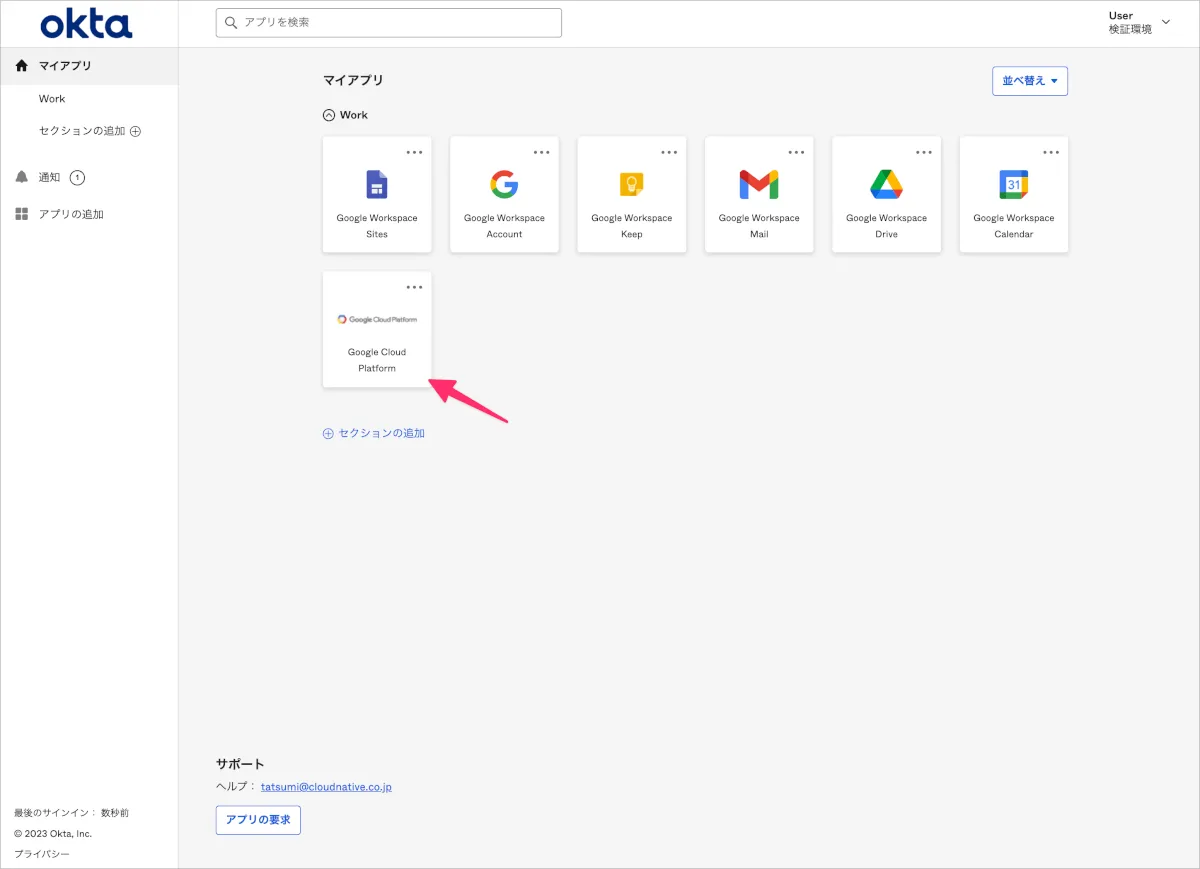This screenshot has width=1200, height=869.
Task: Open the Google Drive icon
Action: tap(886, 185)
